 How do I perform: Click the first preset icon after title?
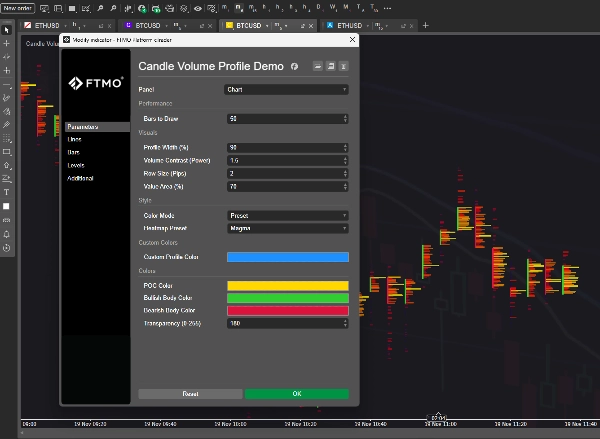coord(318,67)
